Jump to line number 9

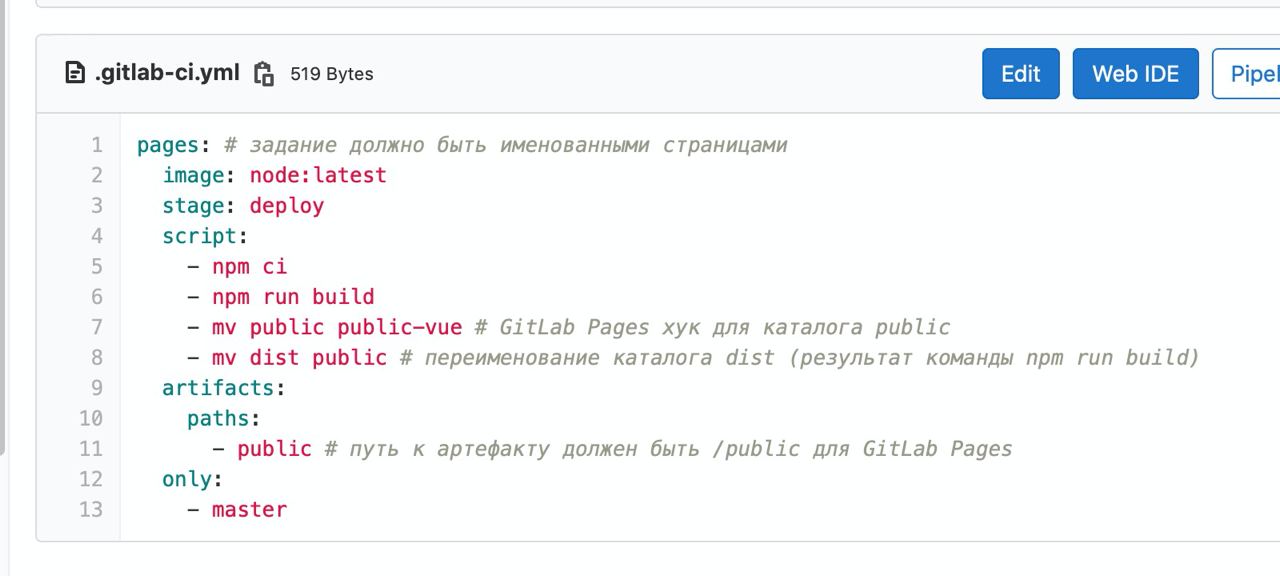97,388
